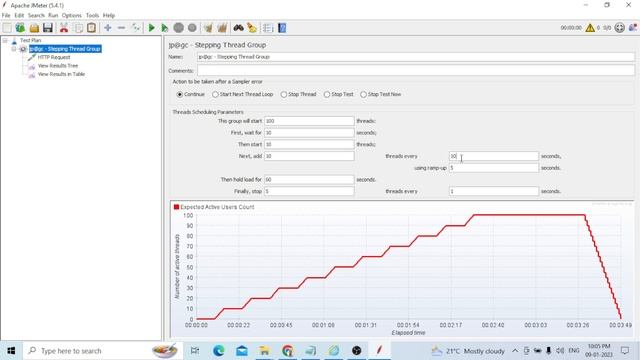The image size is (640, 360).
Task: Click the 'Then start' threads field
Action: 309,144
